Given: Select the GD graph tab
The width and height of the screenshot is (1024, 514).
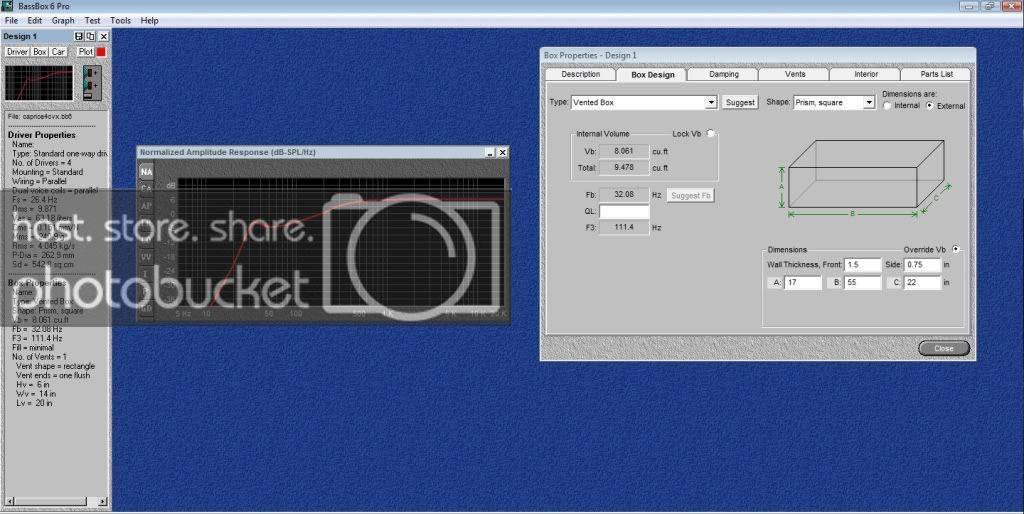Looking at the screenshot, I should tap(146, 308).
